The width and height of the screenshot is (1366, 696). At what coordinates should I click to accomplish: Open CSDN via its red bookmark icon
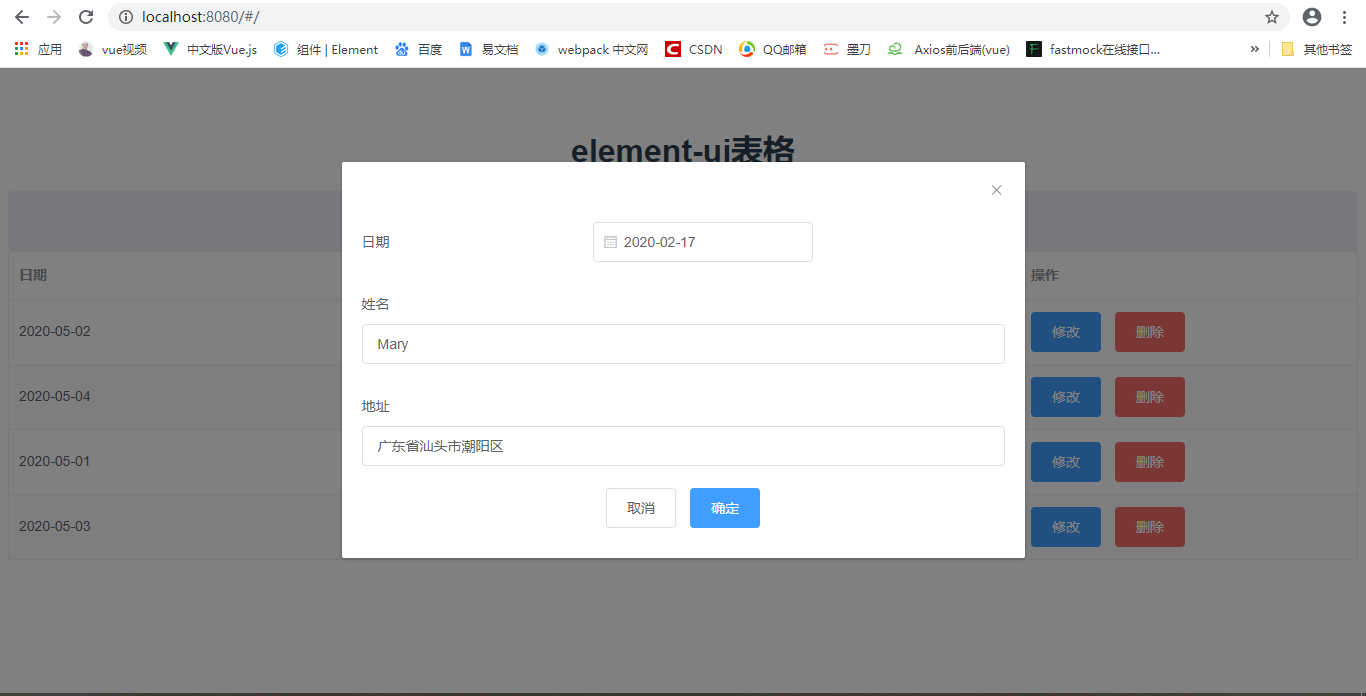coord(671,48)
